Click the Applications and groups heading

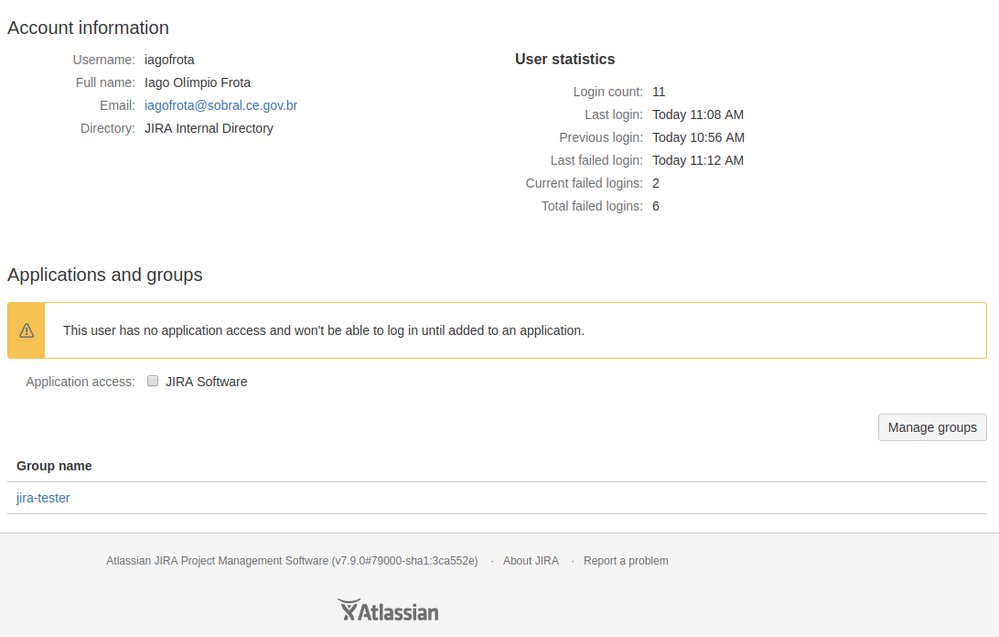click(105, 275)
